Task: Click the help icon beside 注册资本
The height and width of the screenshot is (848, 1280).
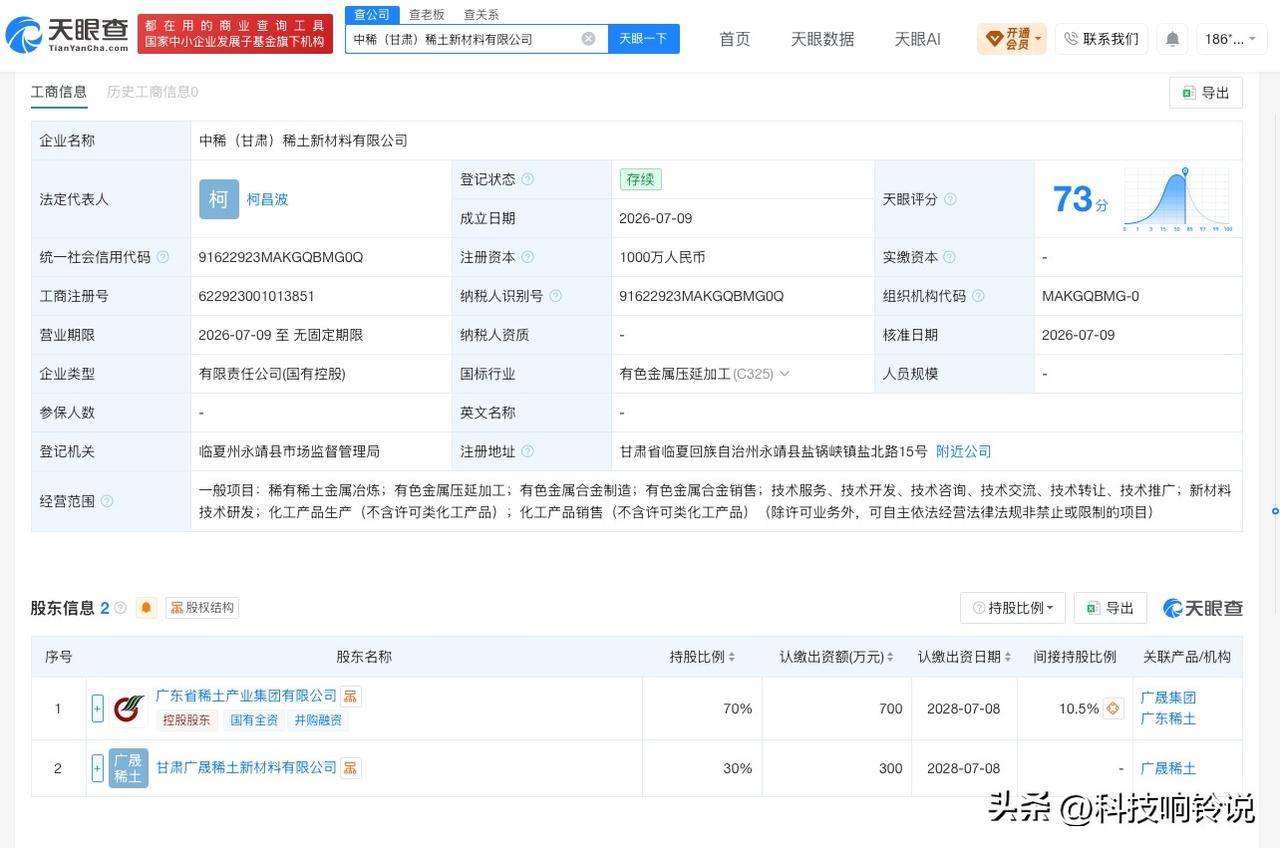Action: pyautogui.click(x=528, y=257)
